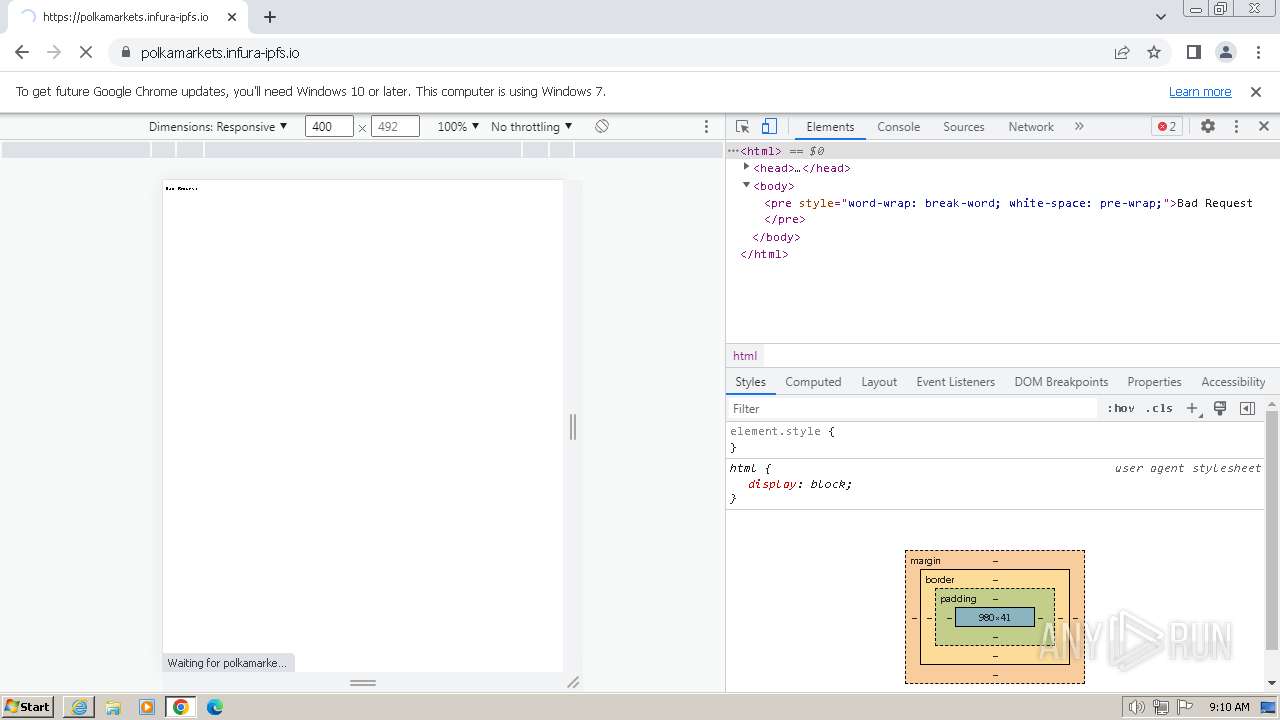Collapse the body element node

coord(746,185)
